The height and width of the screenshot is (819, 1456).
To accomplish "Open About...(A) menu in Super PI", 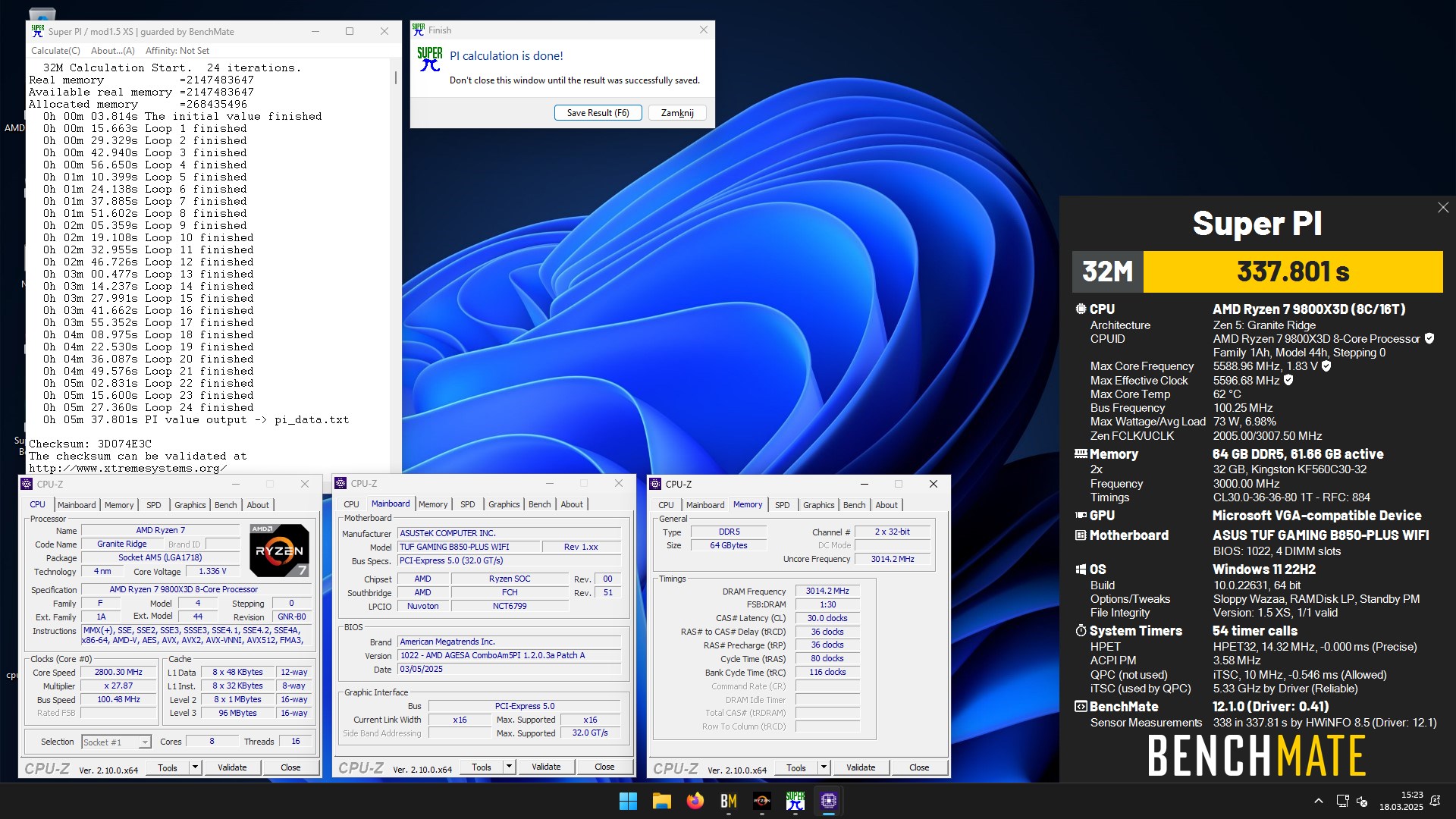I will tap(113, 51).
